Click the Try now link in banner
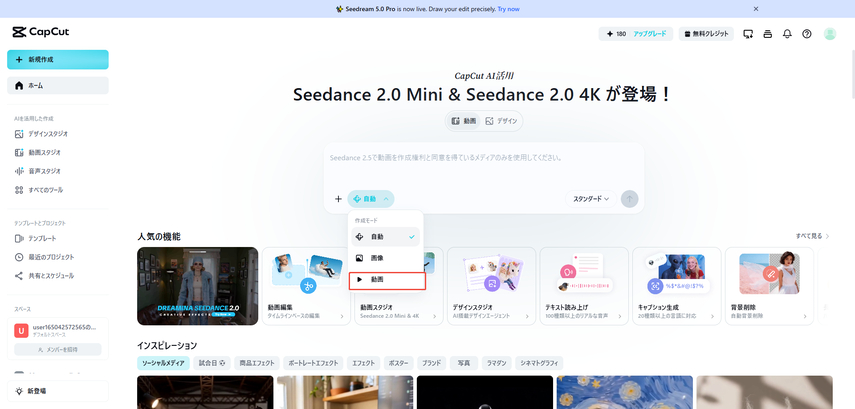Image resolution: width=855 pixels, height=409 pixels. [508, 9]
